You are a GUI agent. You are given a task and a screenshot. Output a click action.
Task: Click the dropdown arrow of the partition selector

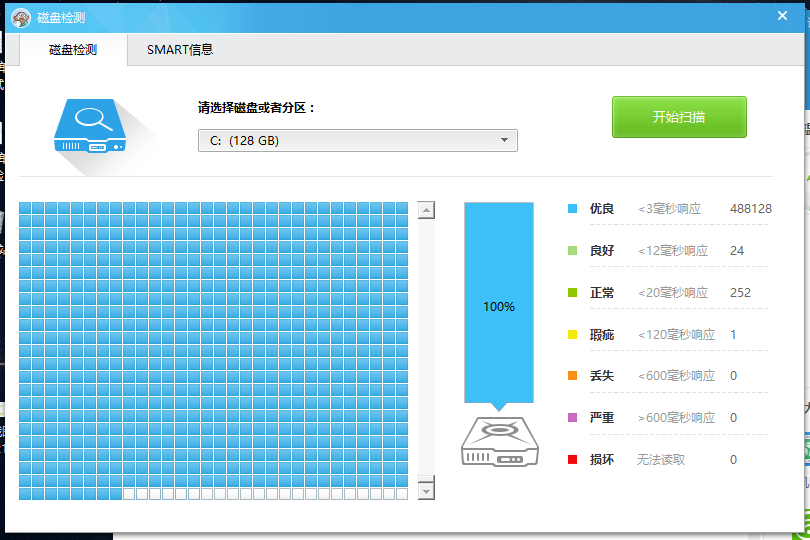point(504,141)
